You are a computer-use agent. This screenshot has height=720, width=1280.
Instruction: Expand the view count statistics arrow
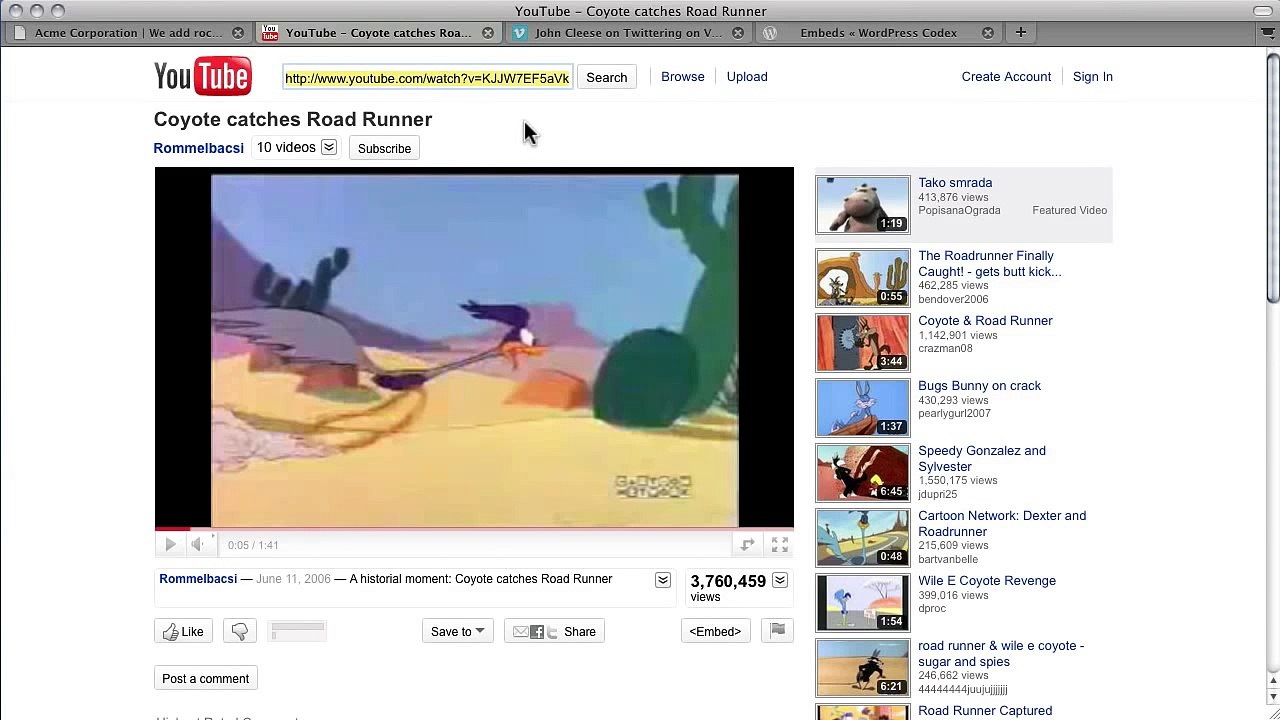click(x=780, y=580)
